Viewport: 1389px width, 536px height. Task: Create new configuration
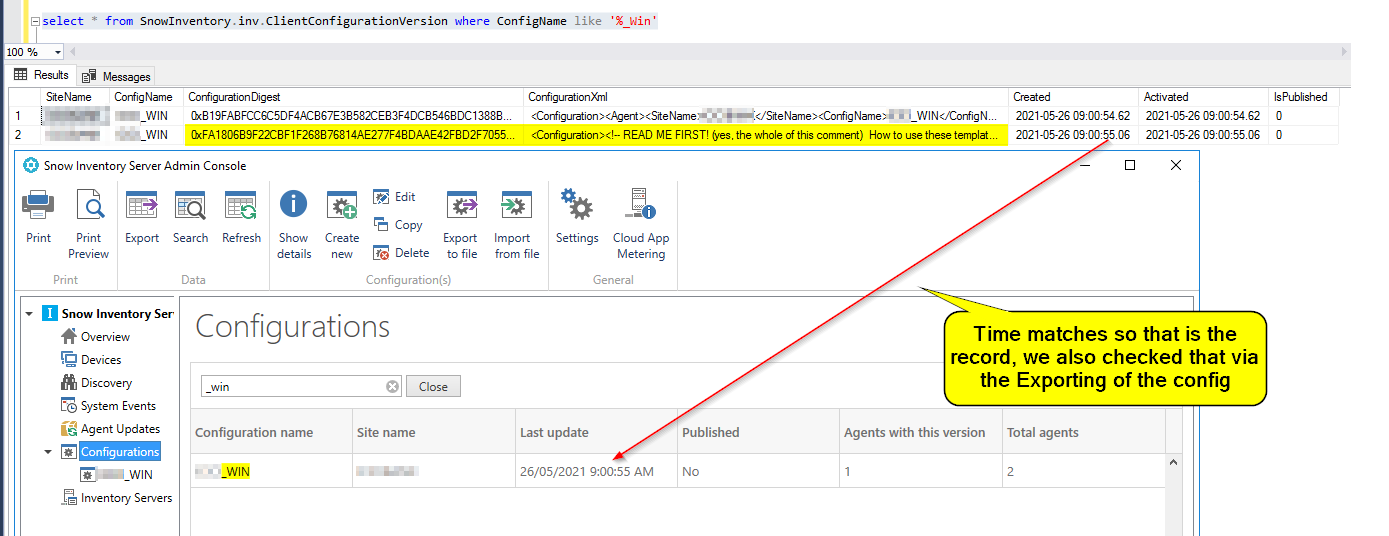pyautogui.click(x=342, y=225)
